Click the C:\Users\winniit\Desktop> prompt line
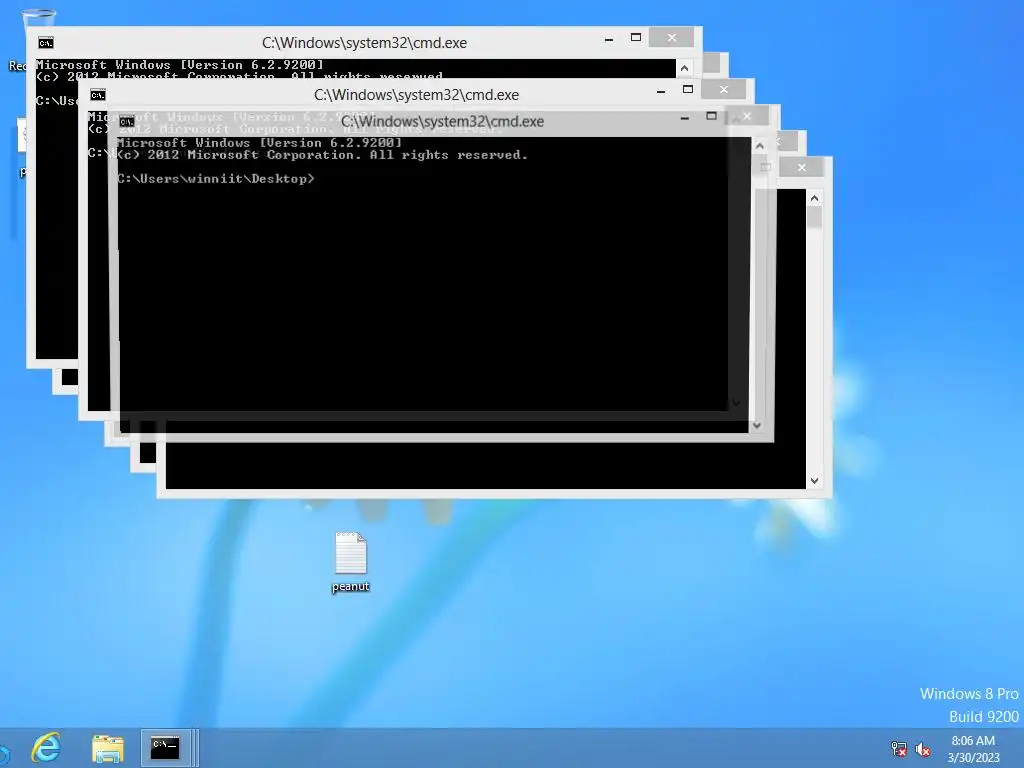The image size is (1024, 768). 216,179
